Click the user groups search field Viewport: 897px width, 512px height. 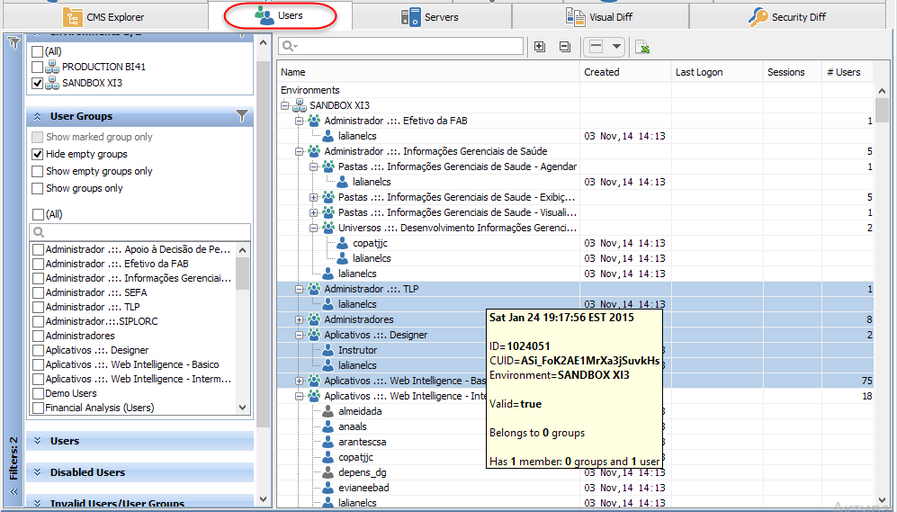pos(140,232)
